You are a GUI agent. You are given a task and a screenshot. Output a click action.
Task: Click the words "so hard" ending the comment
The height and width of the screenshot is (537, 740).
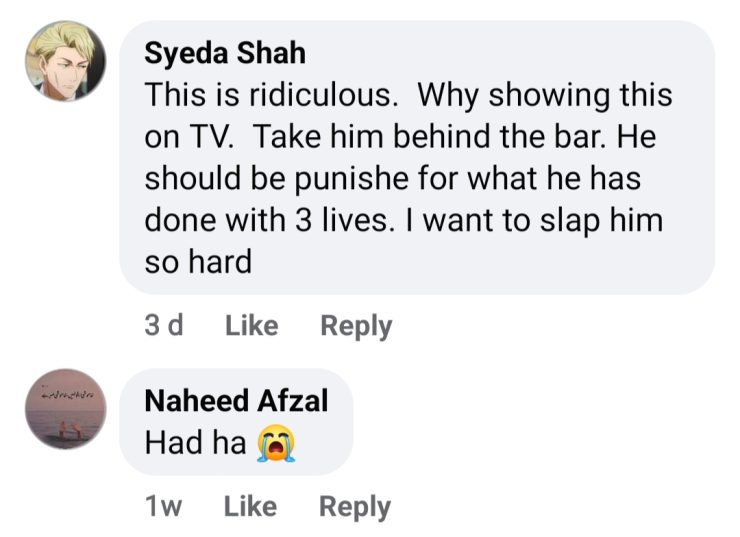pyautogui.click(x=197, y=261)
